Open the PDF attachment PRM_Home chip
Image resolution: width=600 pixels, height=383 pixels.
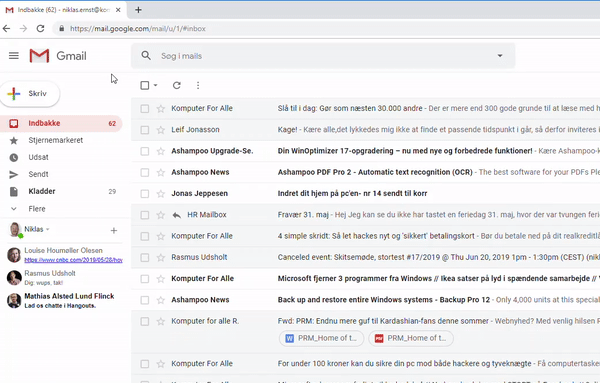[411, 338]
